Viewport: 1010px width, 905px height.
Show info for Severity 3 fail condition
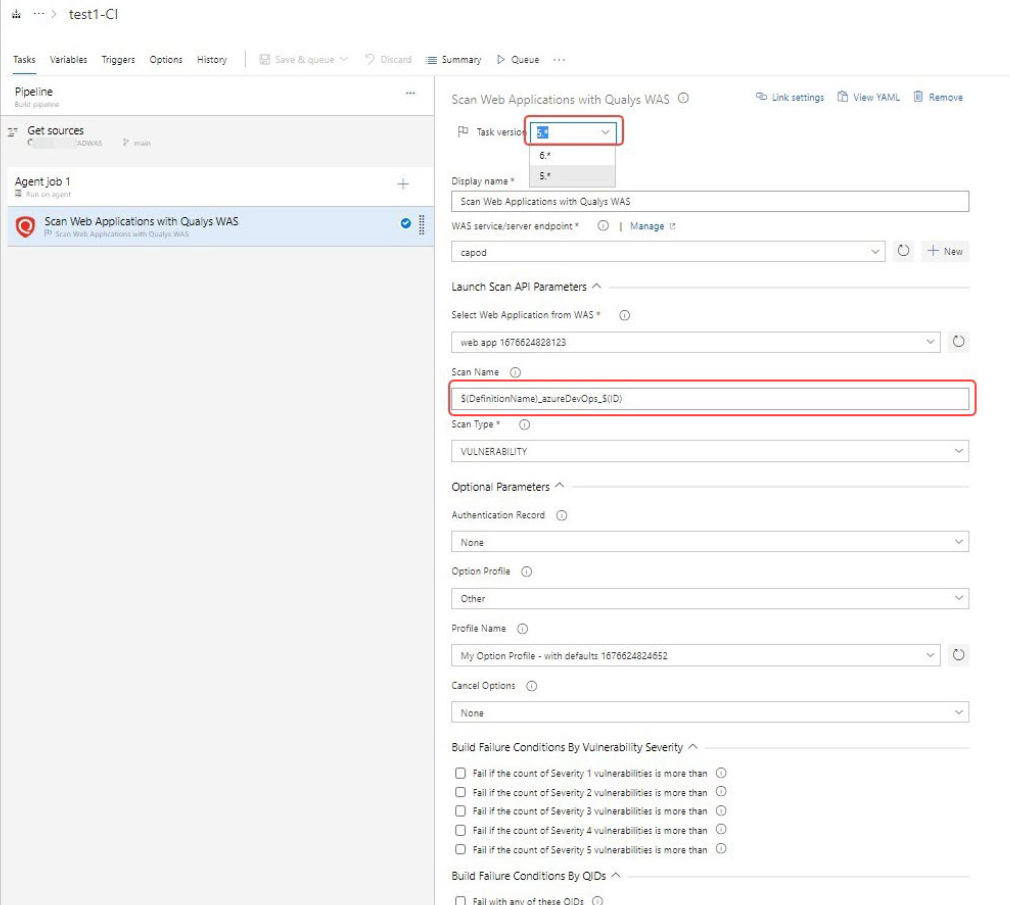tap(721, 810)
